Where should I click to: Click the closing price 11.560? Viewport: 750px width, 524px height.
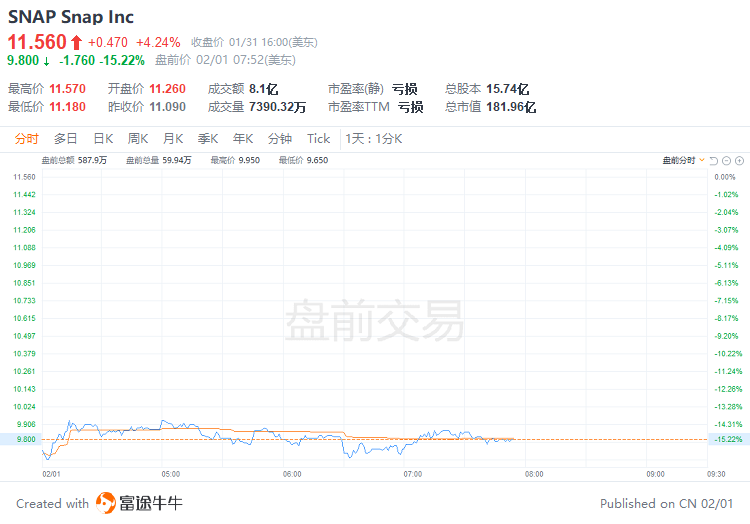tap(37, 42)
